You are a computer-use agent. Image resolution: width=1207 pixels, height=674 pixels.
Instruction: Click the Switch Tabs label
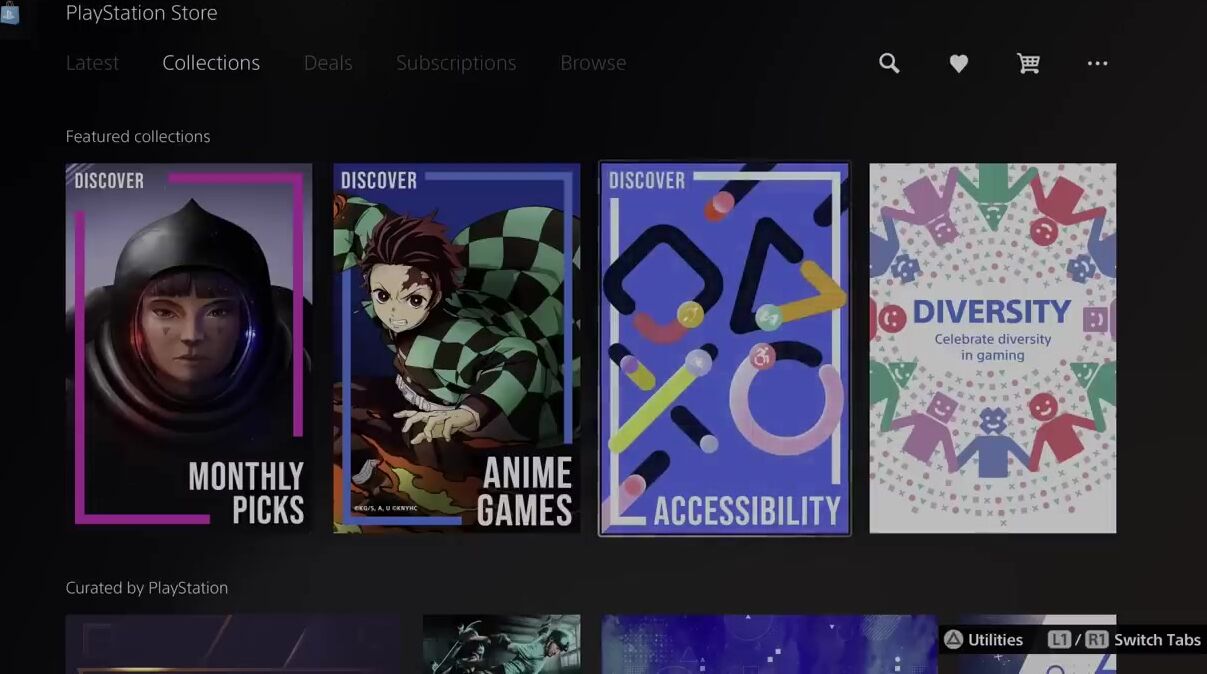tap(1157, 640)
